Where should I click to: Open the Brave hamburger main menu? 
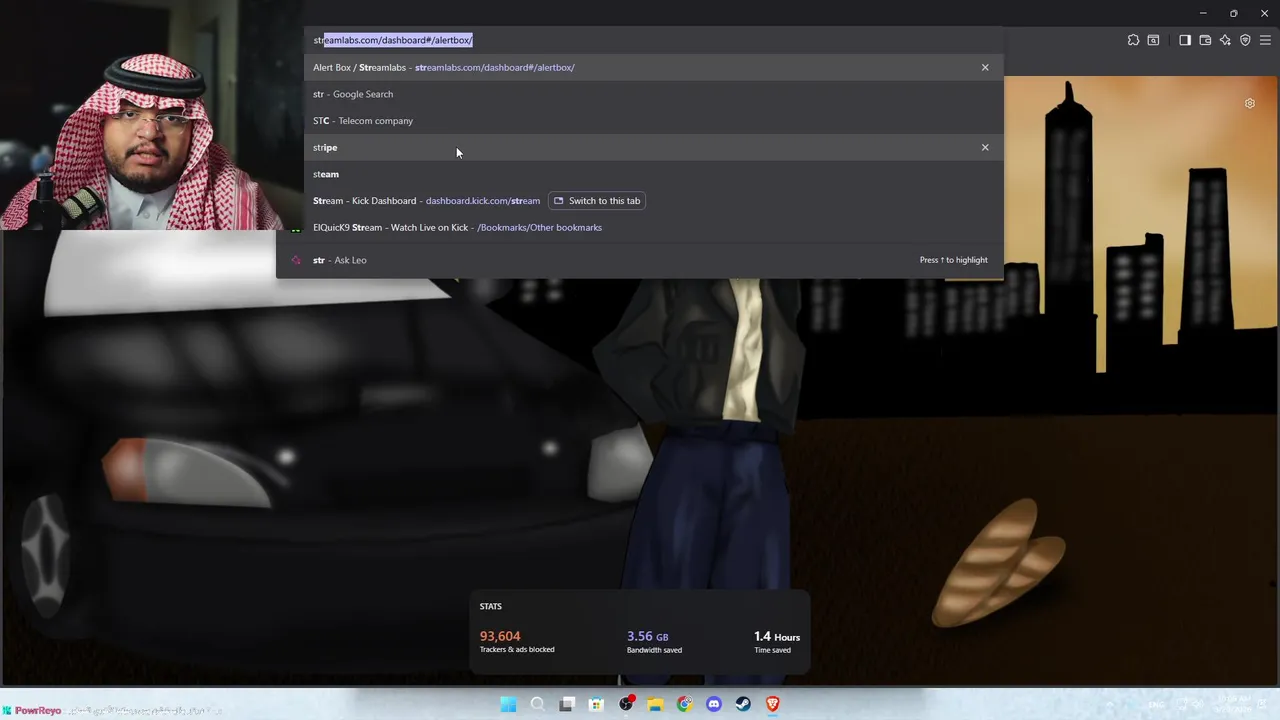1265,40
